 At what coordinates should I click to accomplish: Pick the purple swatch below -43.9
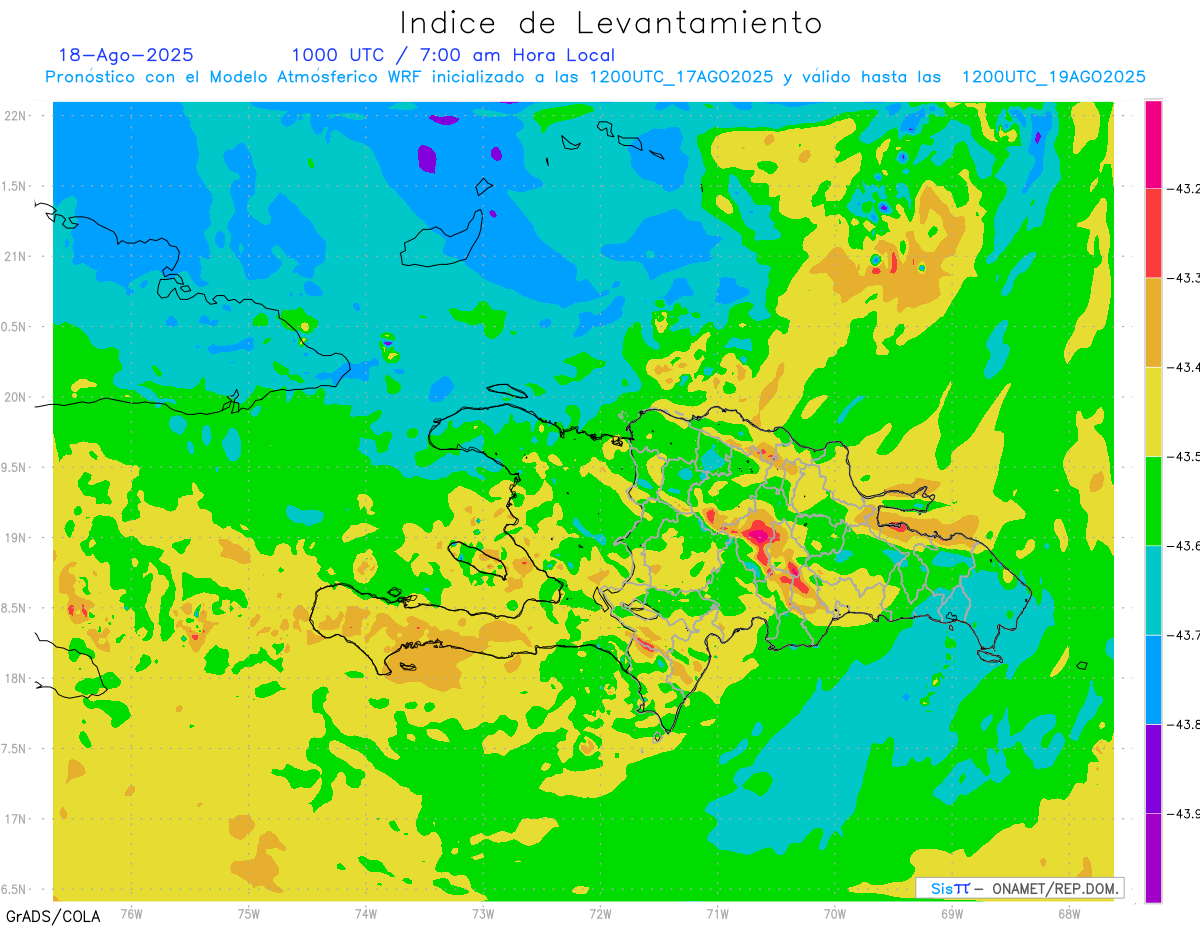[1153, 857]
